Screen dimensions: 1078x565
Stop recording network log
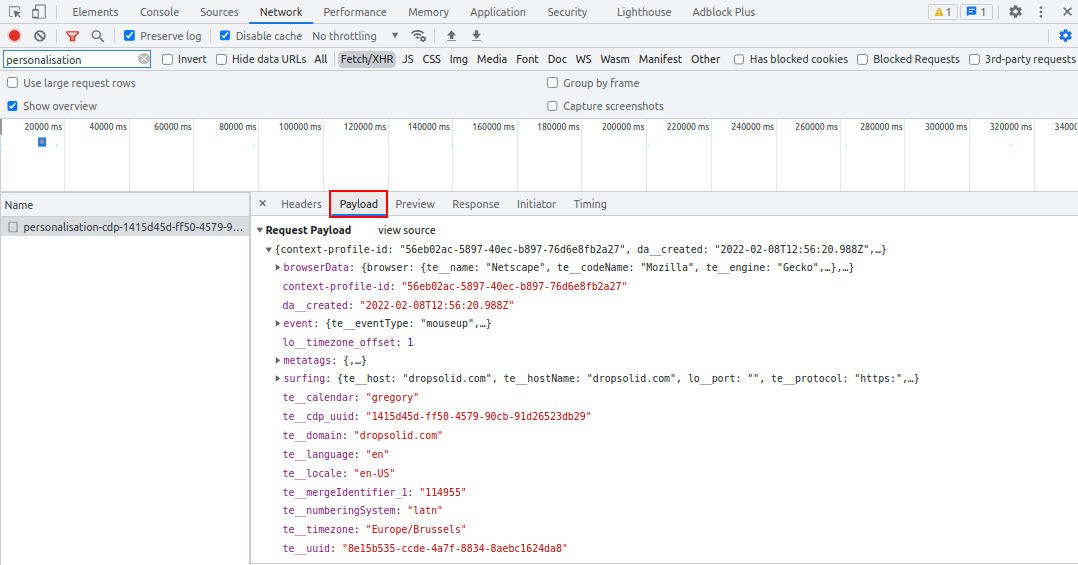(14, 36)
